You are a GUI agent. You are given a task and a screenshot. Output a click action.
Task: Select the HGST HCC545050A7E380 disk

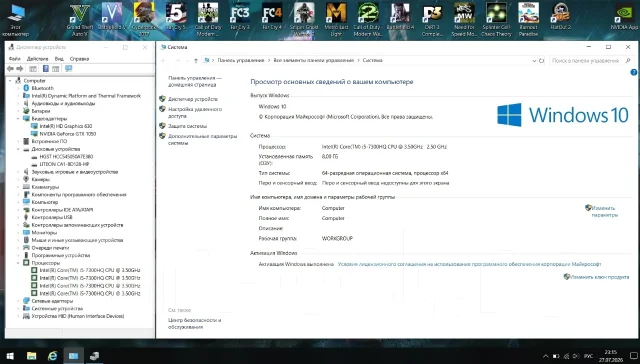66,157
